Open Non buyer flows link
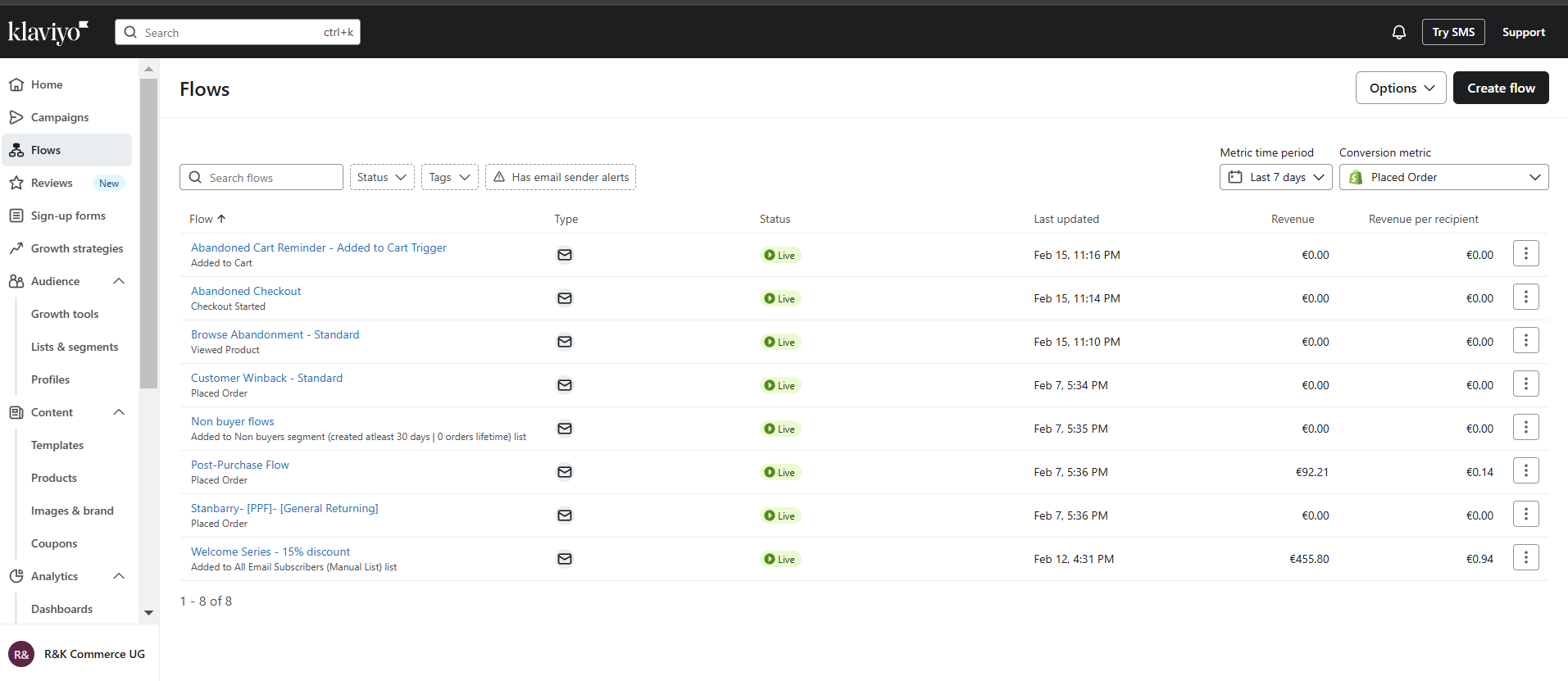 [233, 421]
